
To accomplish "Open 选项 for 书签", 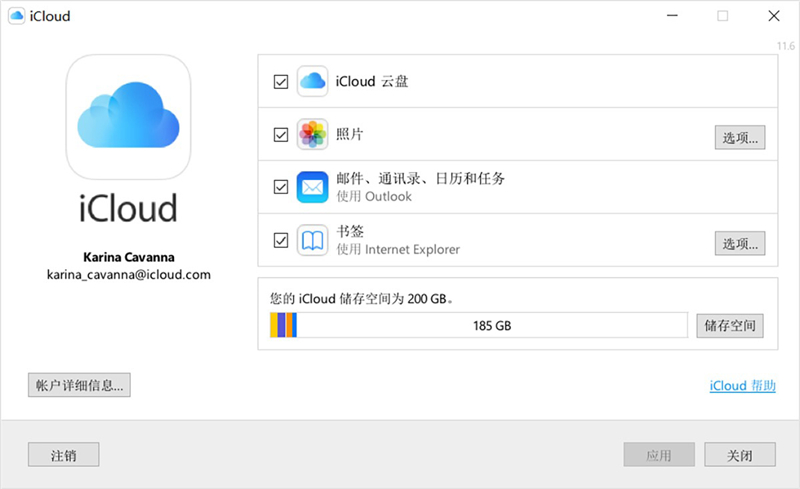I will click(740, 243).
